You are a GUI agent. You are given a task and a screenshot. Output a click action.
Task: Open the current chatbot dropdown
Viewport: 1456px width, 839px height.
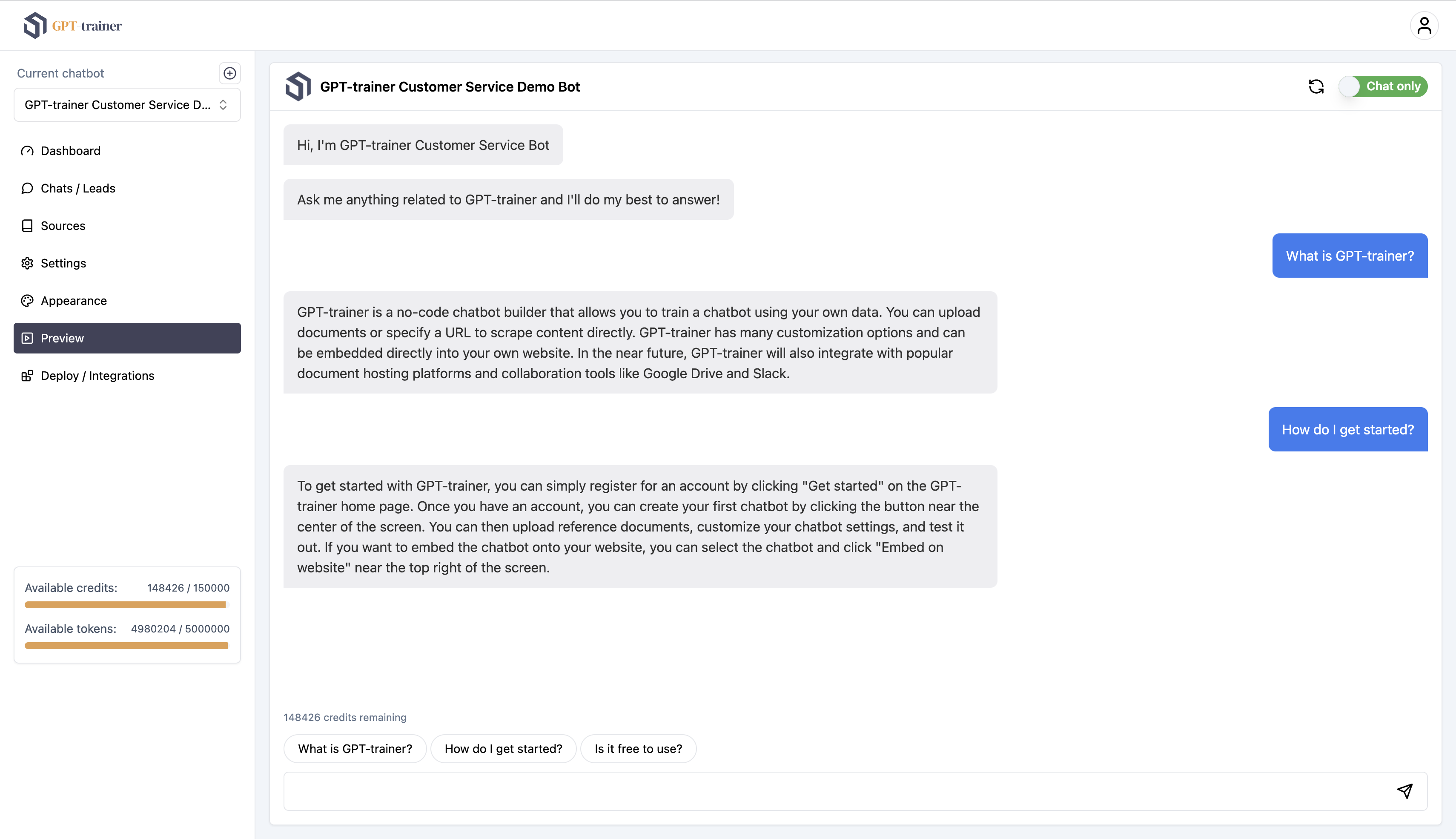coord(127,104)
